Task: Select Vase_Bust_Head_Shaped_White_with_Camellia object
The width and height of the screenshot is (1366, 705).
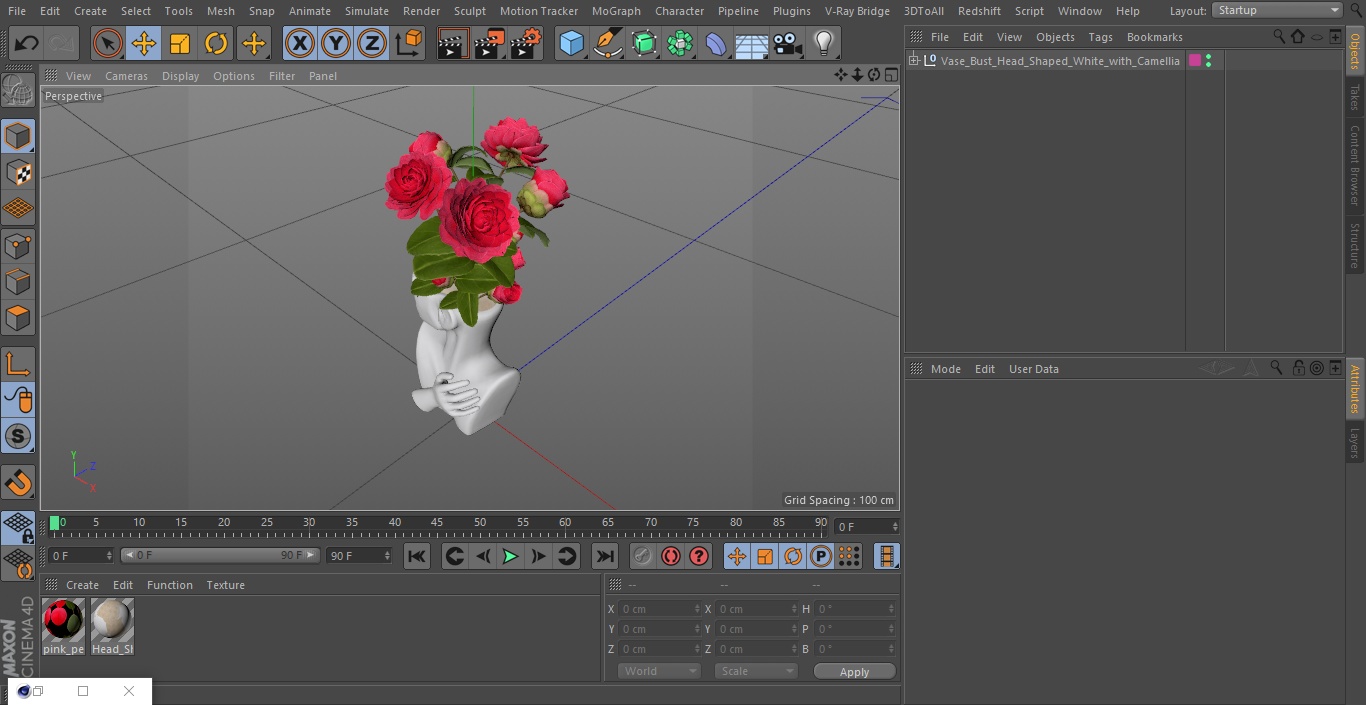Action: coord(1060,61)
